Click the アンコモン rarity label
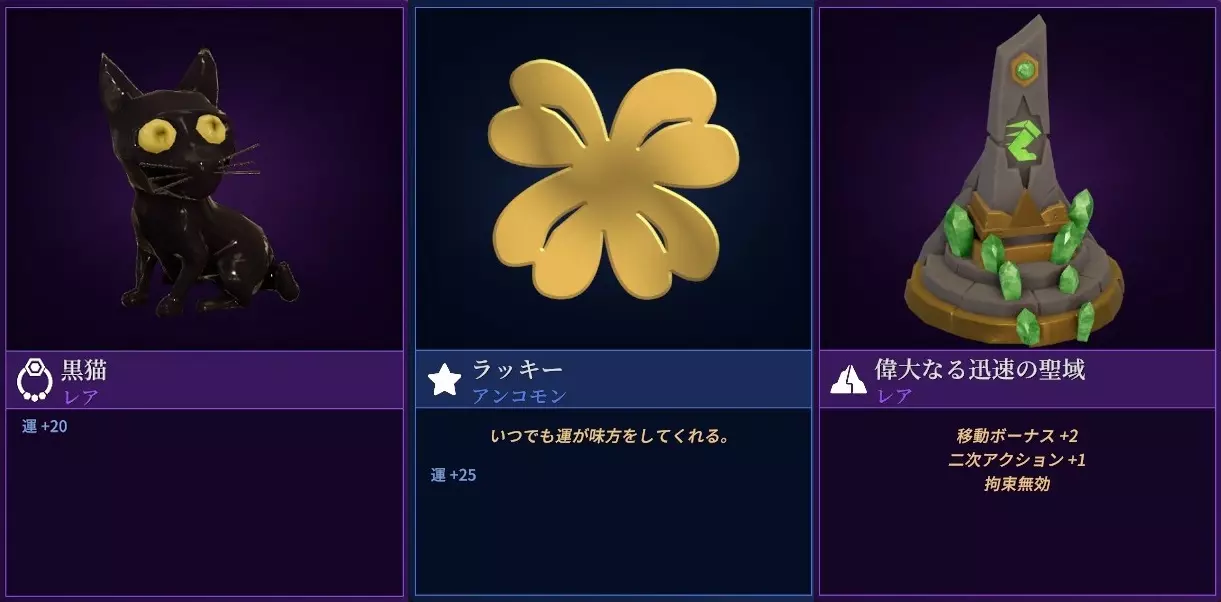Image resolution: width=1221 pixels, height=602 pixels. [518, 396]
